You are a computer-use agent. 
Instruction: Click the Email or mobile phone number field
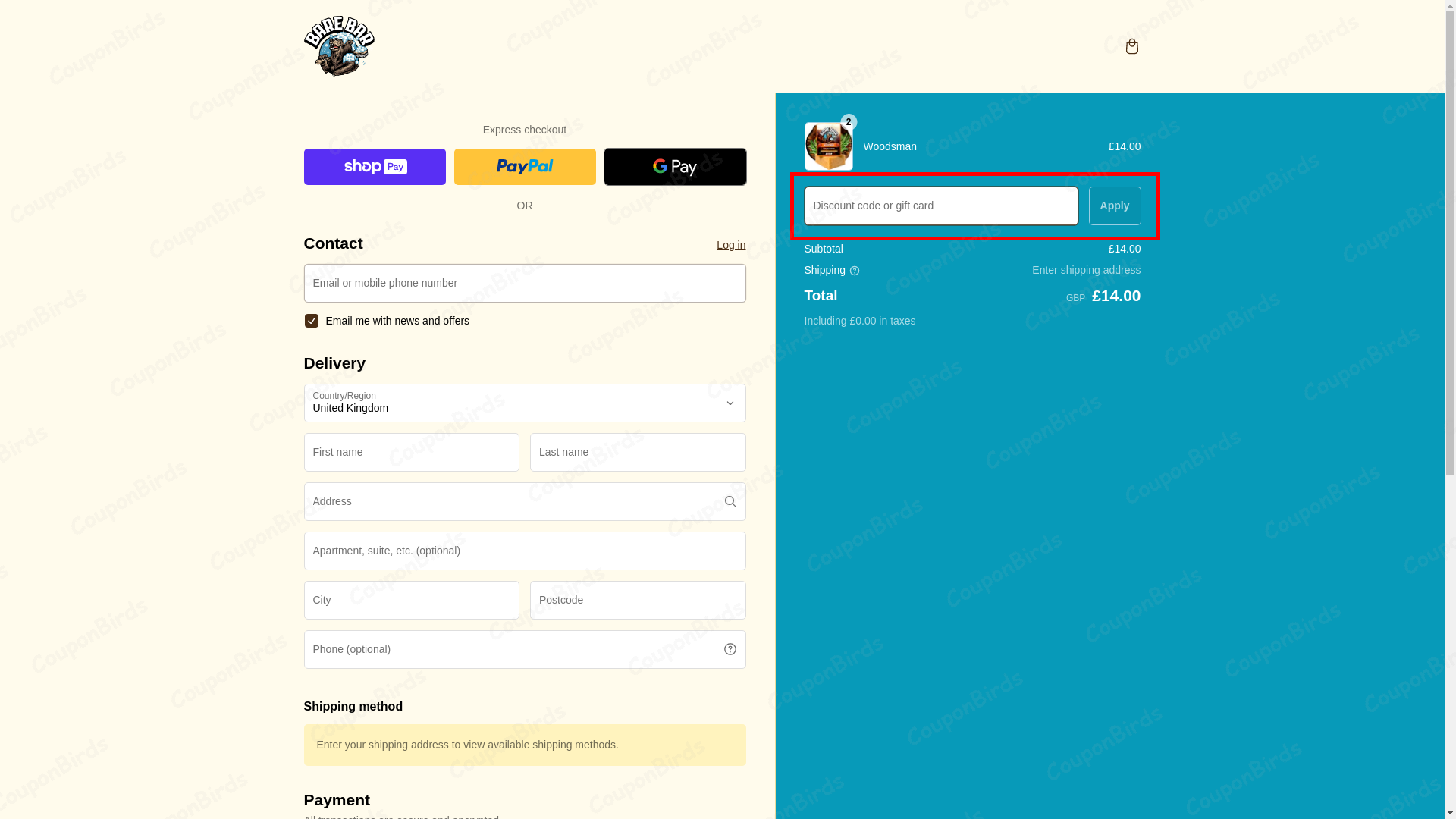[525, 283]
